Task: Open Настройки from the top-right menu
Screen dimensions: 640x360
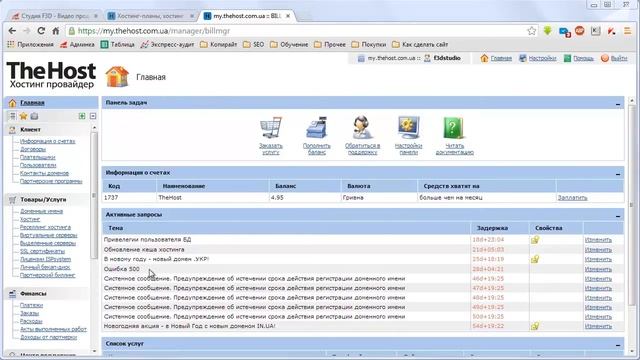Action: point(542,58)
